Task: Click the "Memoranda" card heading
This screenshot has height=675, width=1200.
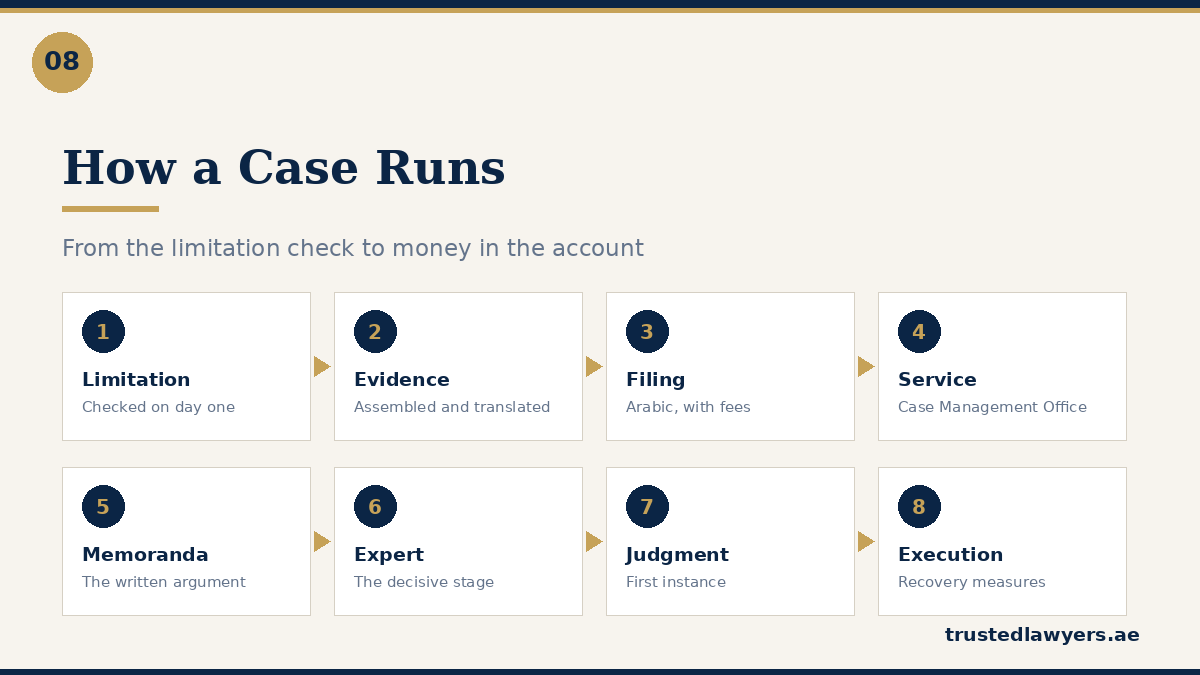Action: 145,555
